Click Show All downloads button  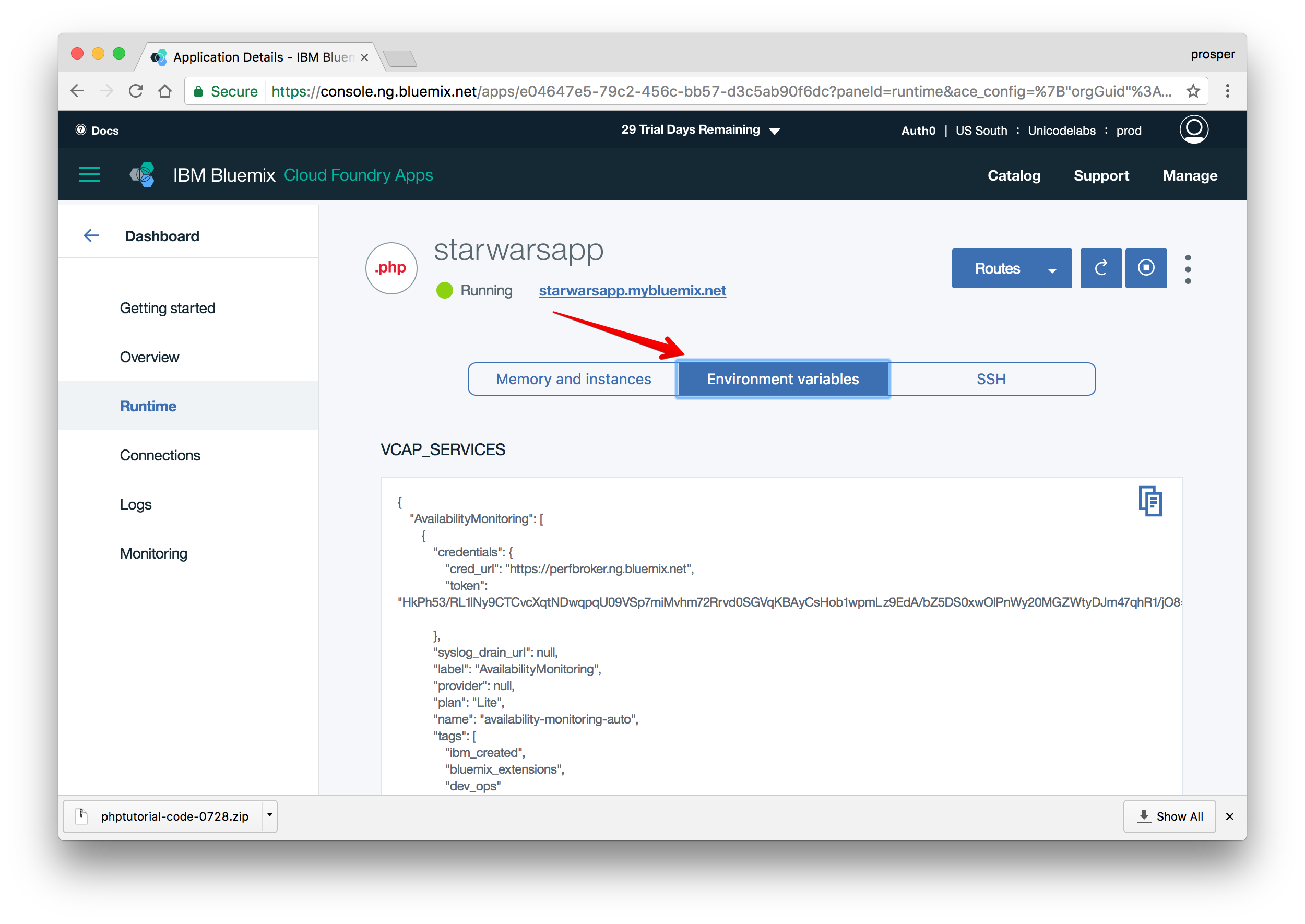click(x=1169, y=816)
